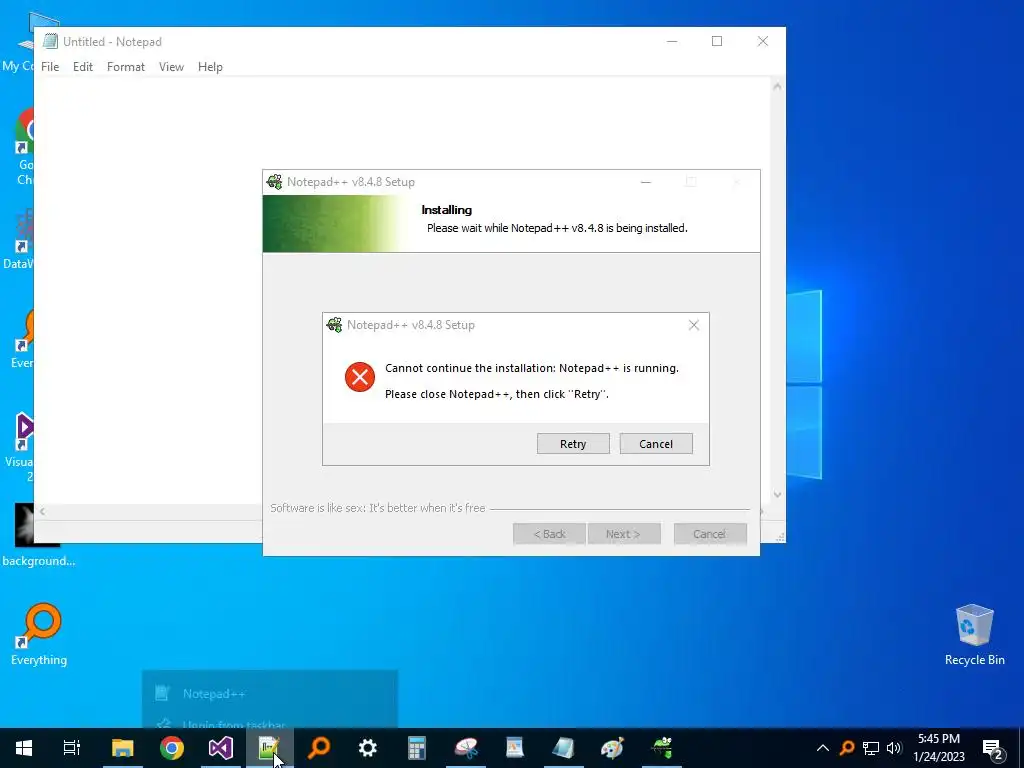Screen dimensions: 1024x768
Task: Switch to Notepad via its taskbar icon
Action: click(564, 748)
